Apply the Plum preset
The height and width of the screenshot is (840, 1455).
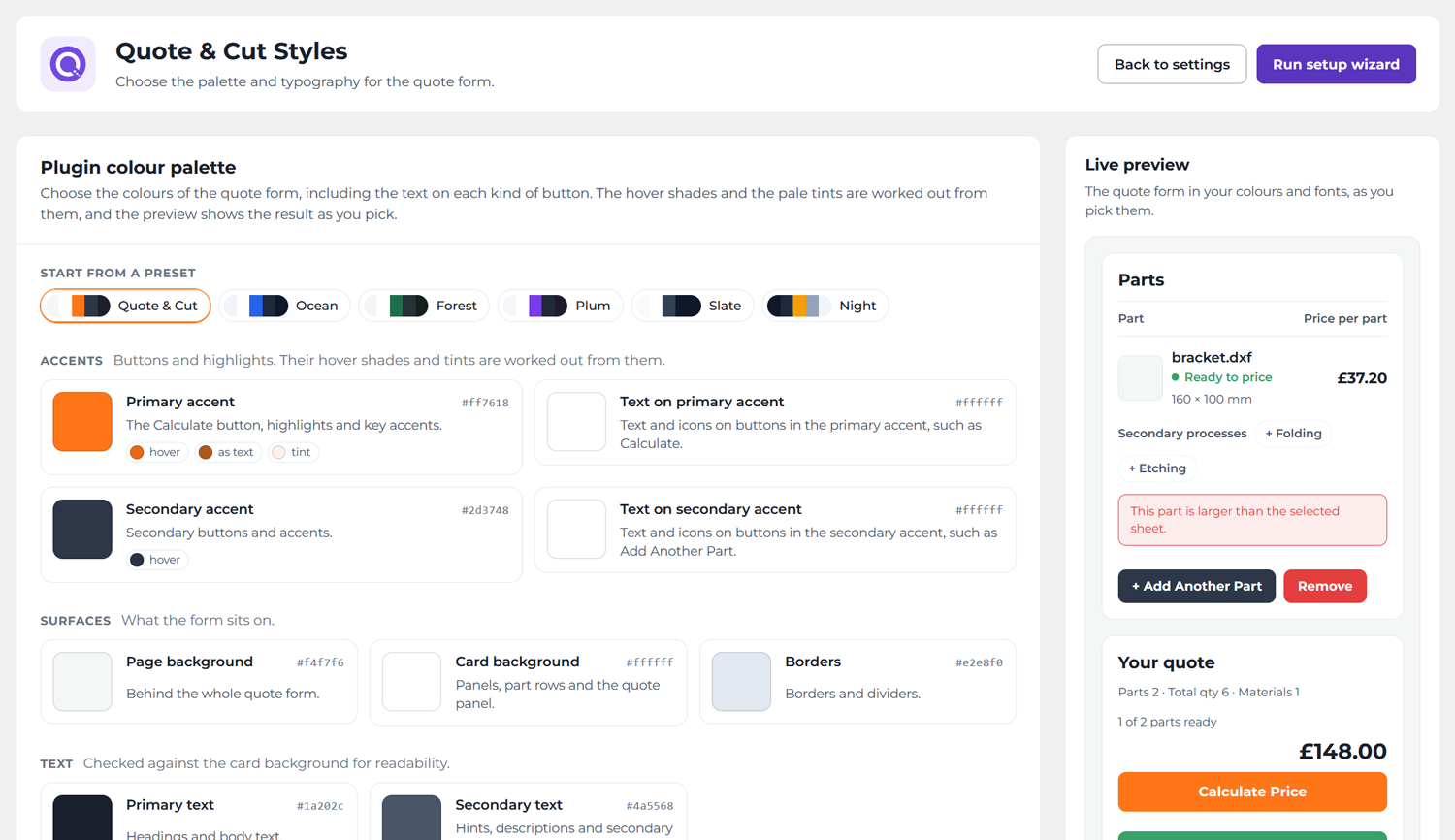pyautogui.click(x=561, y=306)
